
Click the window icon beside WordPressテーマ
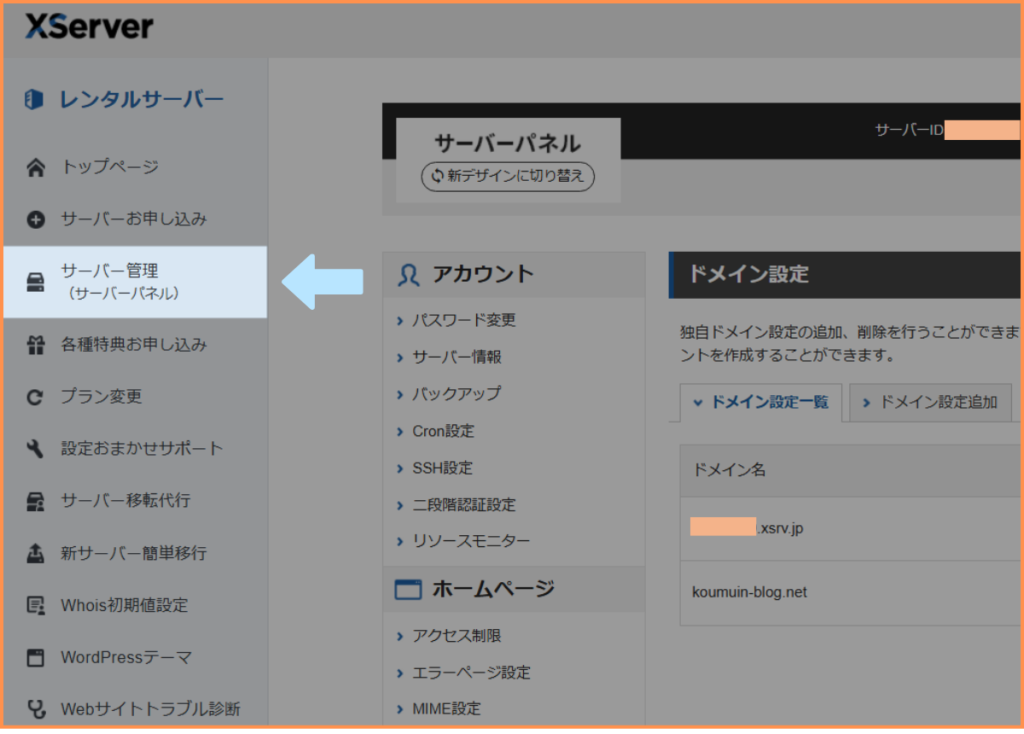pyautogui.click(x=36, y=658)
